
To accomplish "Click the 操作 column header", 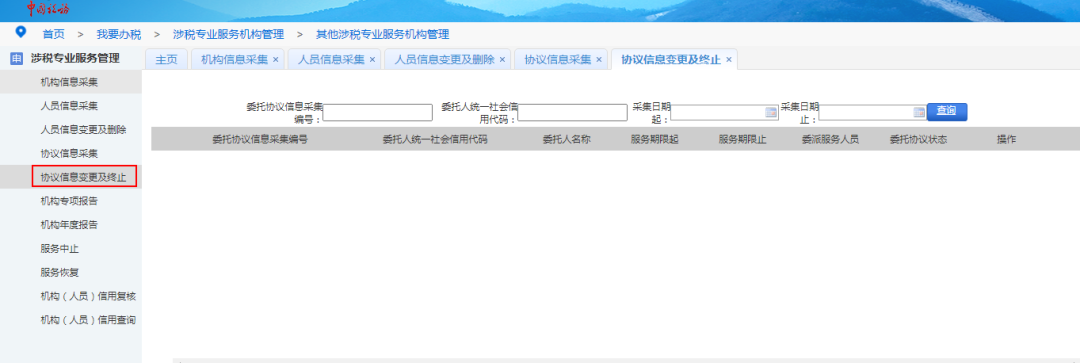I will 1006,139.
